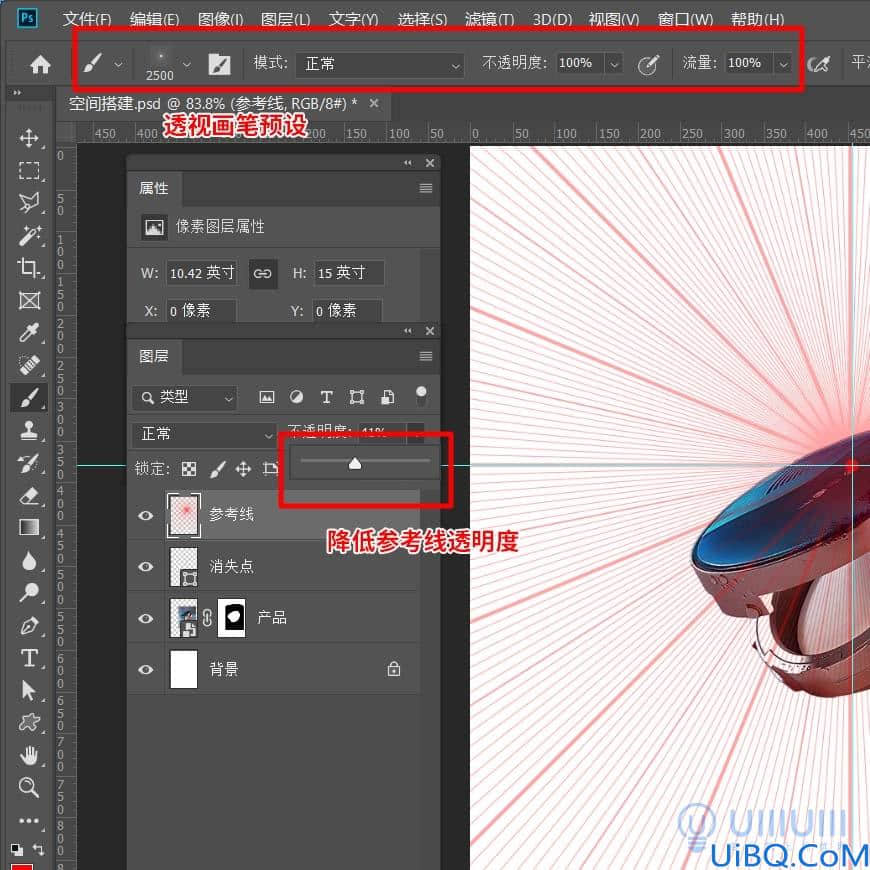Image resolution: width=870 pixels, height=870 pixels.
Task: Select the Frame tool
Action: pyautogui.click(x=29, y=300)
